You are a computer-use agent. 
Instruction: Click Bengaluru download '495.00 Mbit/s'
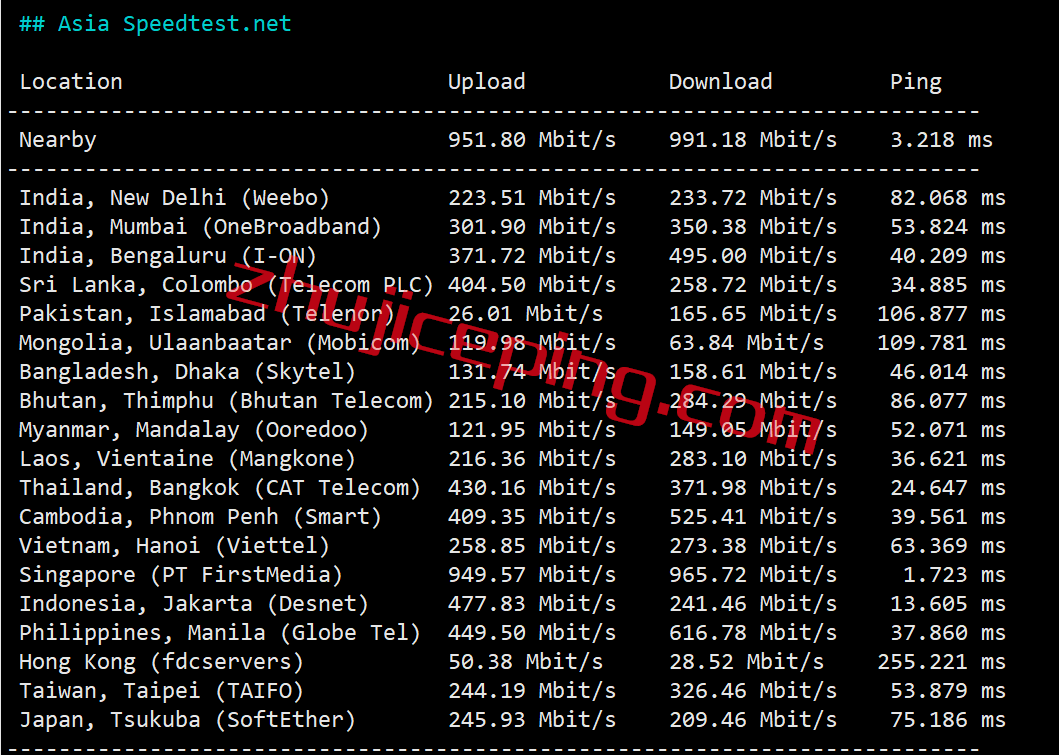coord(752,256)
